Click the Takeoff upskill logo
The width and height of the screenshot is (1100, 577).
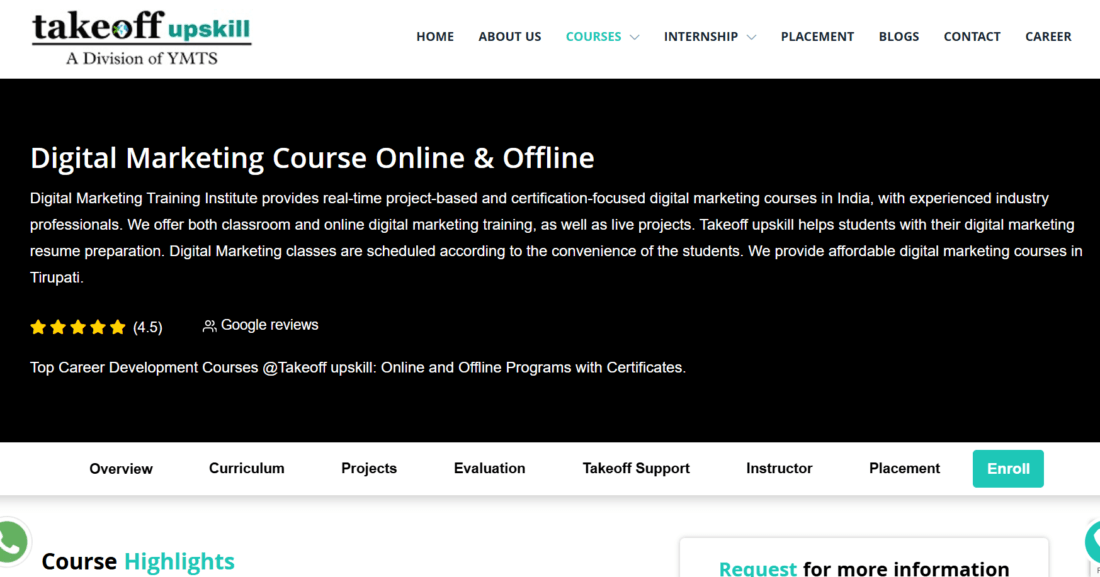pyautogui.click(x=141, y=38)
